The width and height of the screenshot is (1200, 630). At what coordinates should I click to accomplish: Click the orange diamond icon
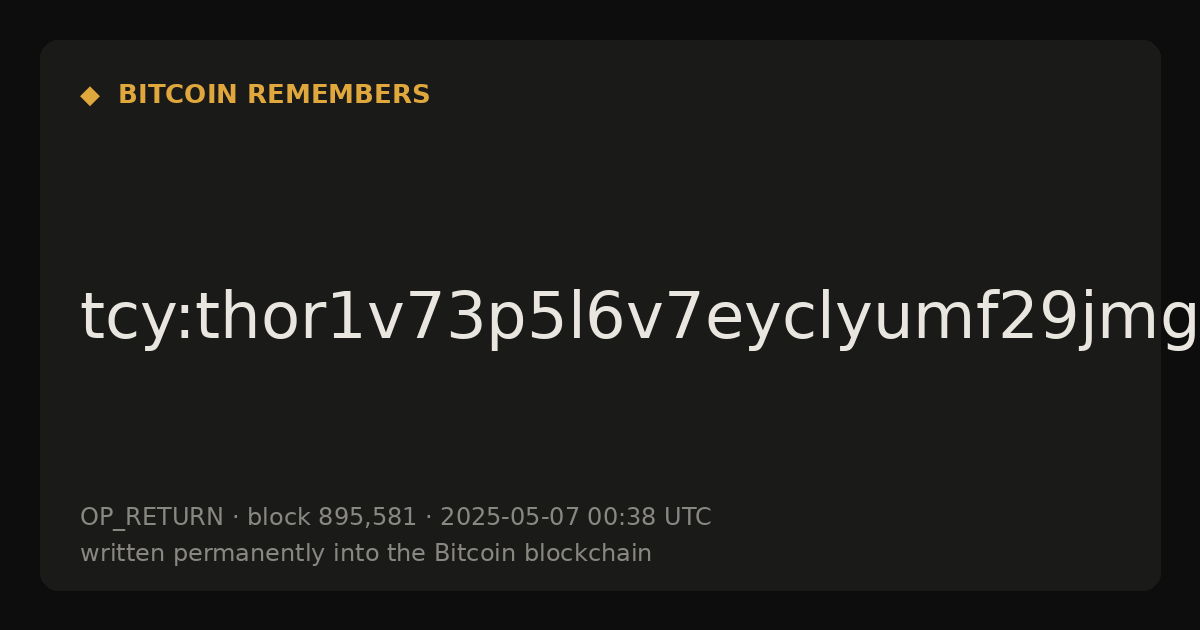[x=89, y=96]
